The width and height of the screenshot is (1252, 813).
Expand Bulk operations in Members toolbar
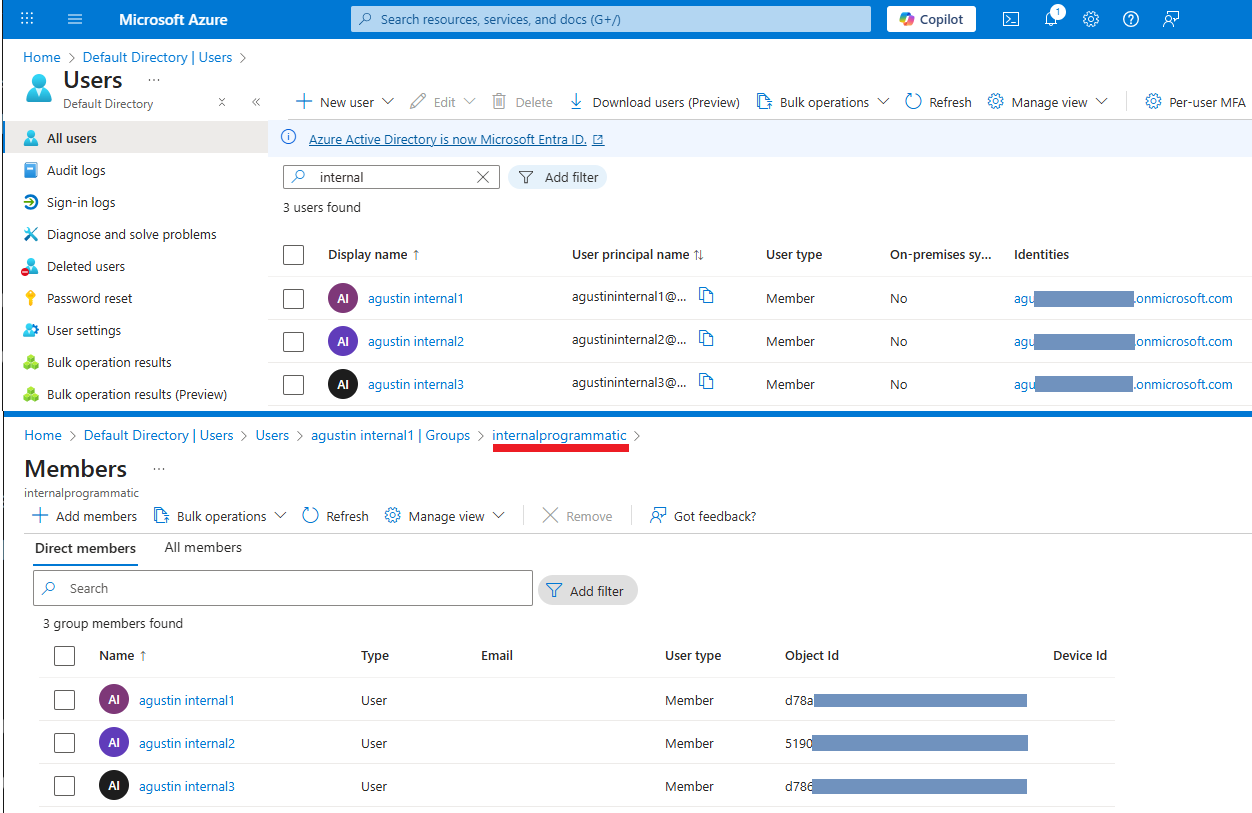[x=220, y=516]
